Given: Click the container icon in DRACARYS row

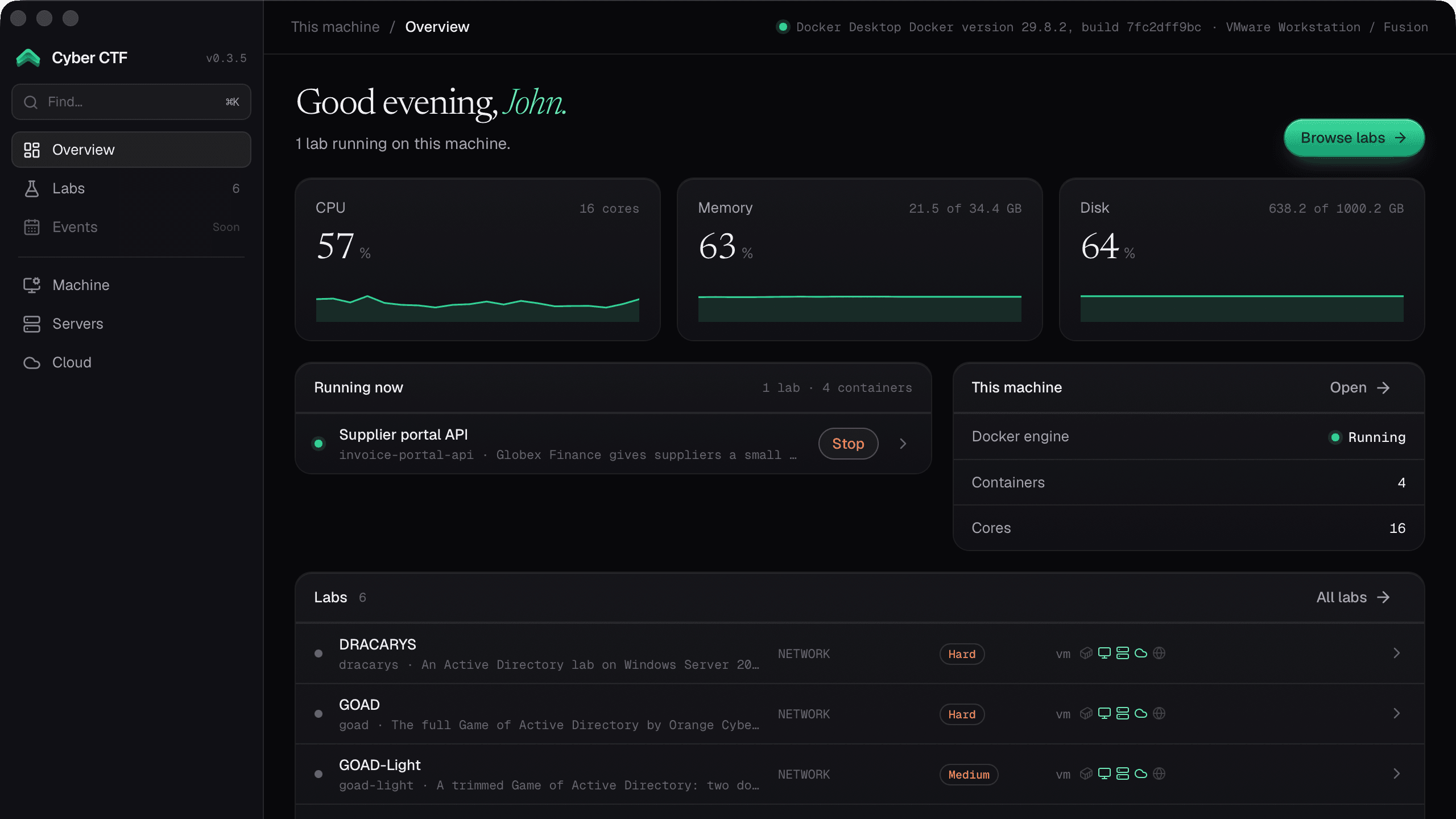Looking at the screenshot, I should point(1086,653).
